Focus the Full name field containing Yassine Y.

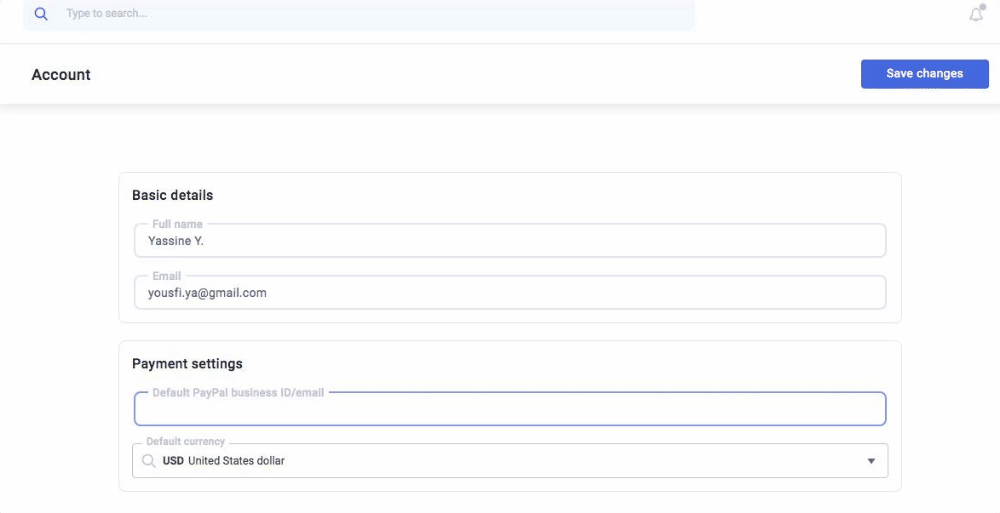click(510, 241)
